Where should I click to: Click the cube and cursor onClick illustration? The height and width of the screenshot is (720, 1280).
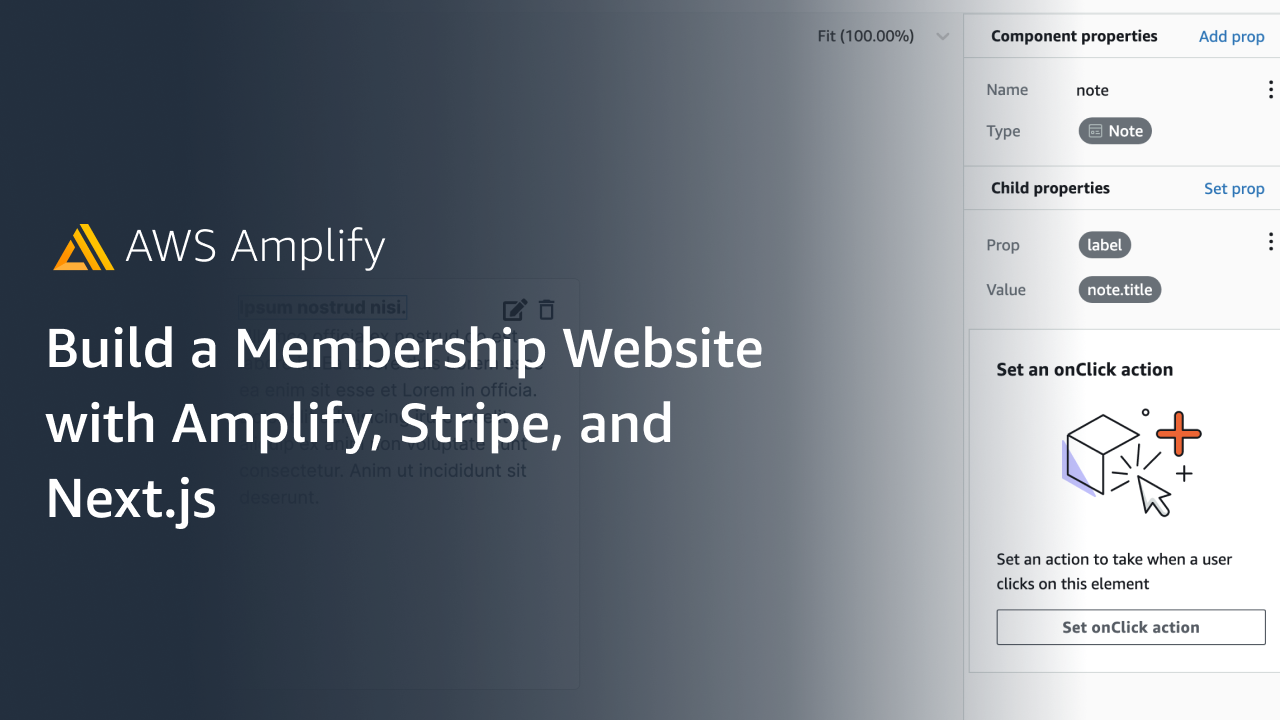pos(1131,460)
